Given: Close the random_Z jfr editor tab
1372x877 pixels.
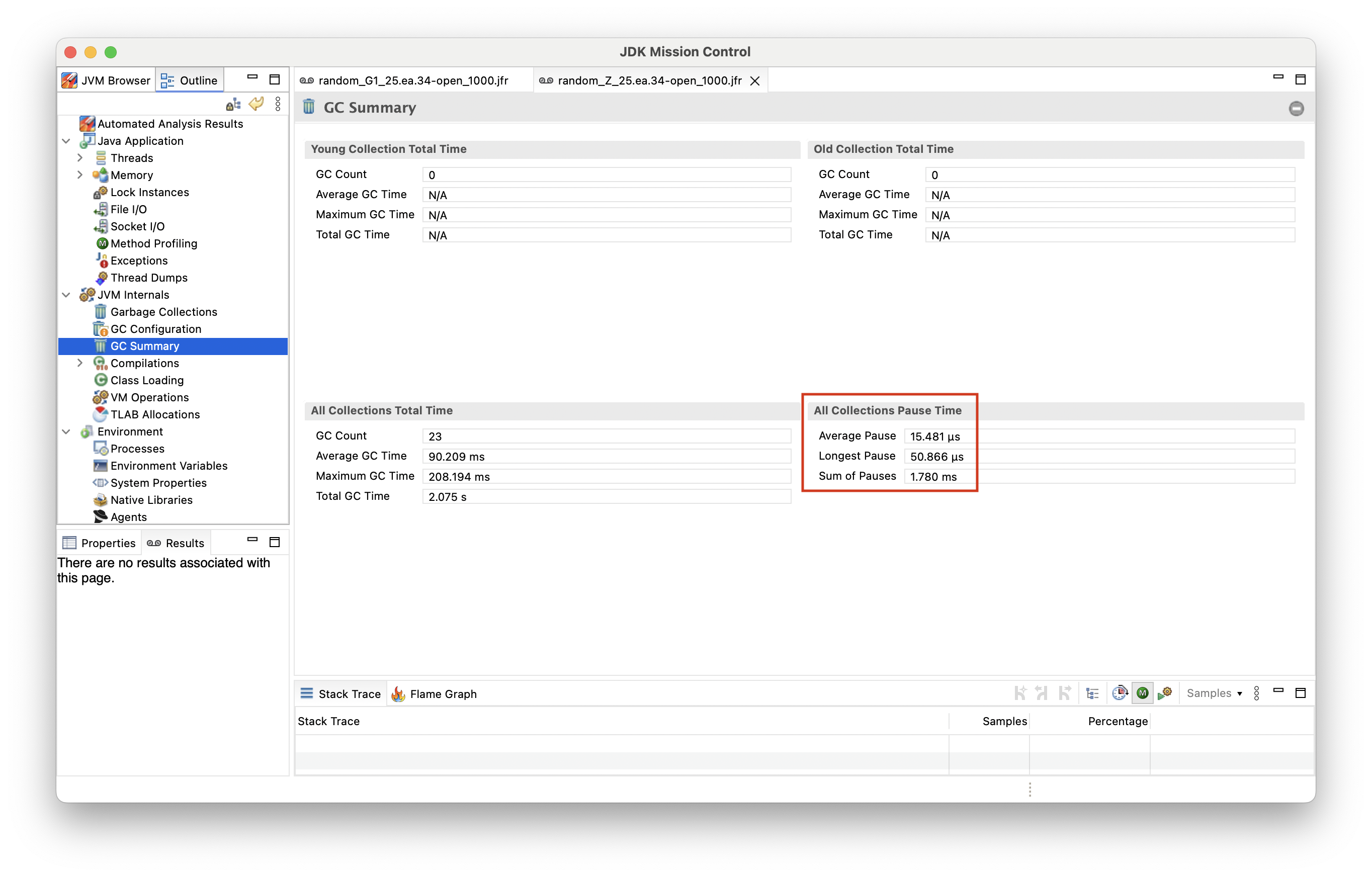Looking at the screenshot, I should click(x=755, y=81).
